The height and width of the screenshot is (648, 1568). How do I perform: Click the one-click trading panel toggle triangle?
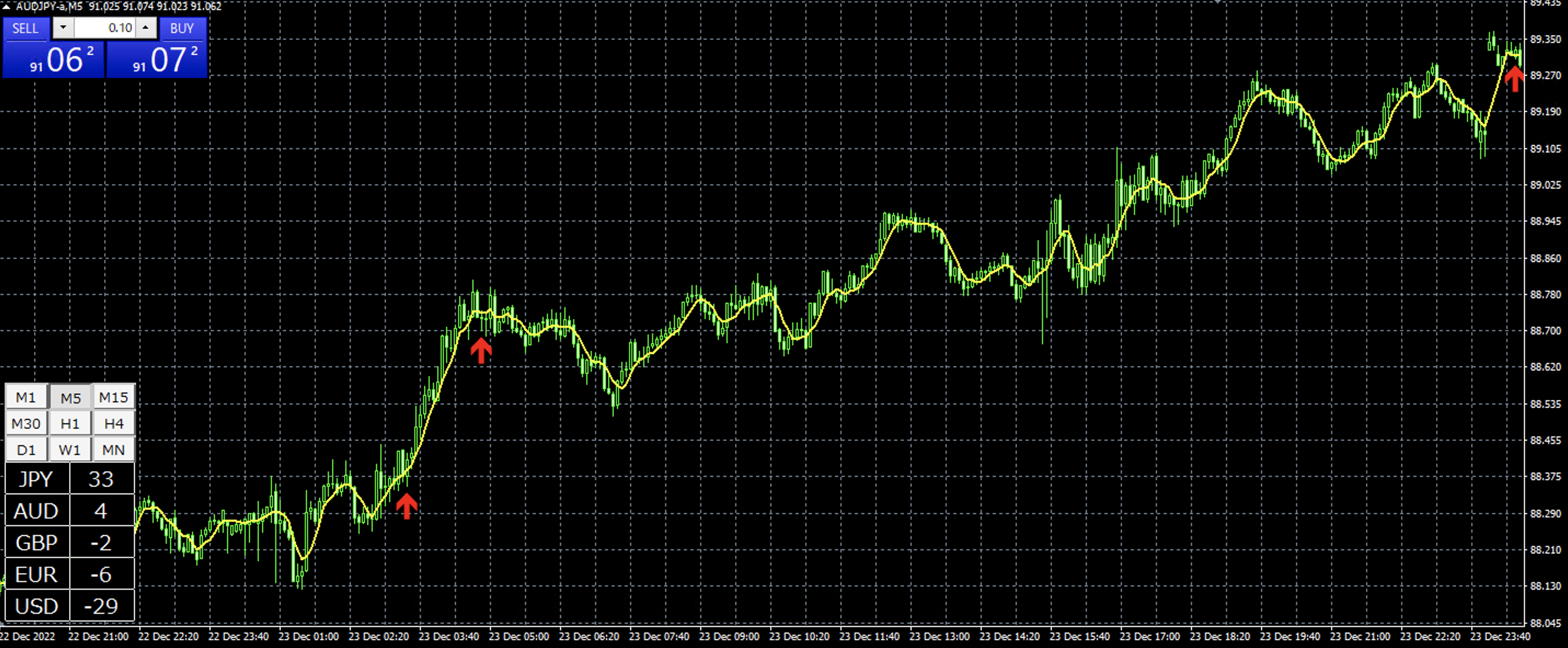click(x=6, y=7)
